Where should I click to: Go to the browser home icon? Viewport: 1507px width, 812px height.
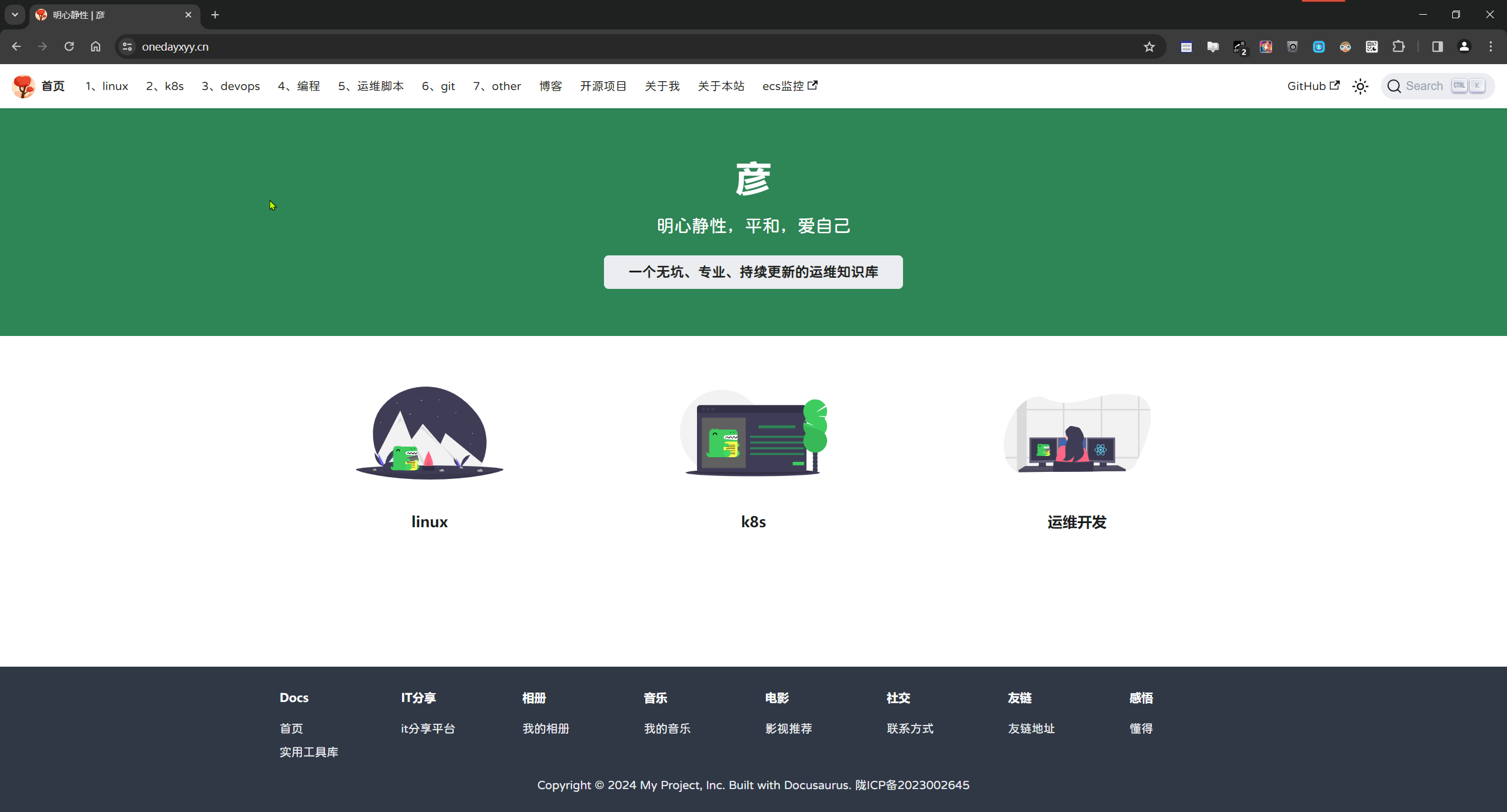(95, 46)
